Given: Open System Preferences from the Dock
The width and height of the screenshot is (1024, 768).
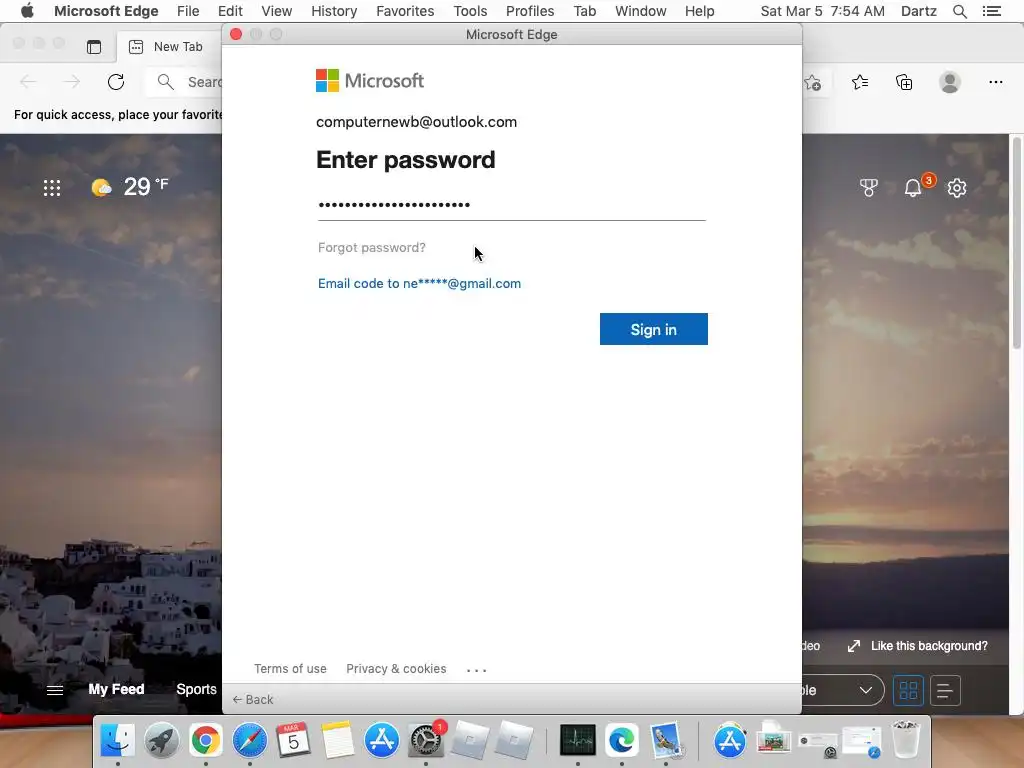Looking at the screenshot, I should (426, 741).
